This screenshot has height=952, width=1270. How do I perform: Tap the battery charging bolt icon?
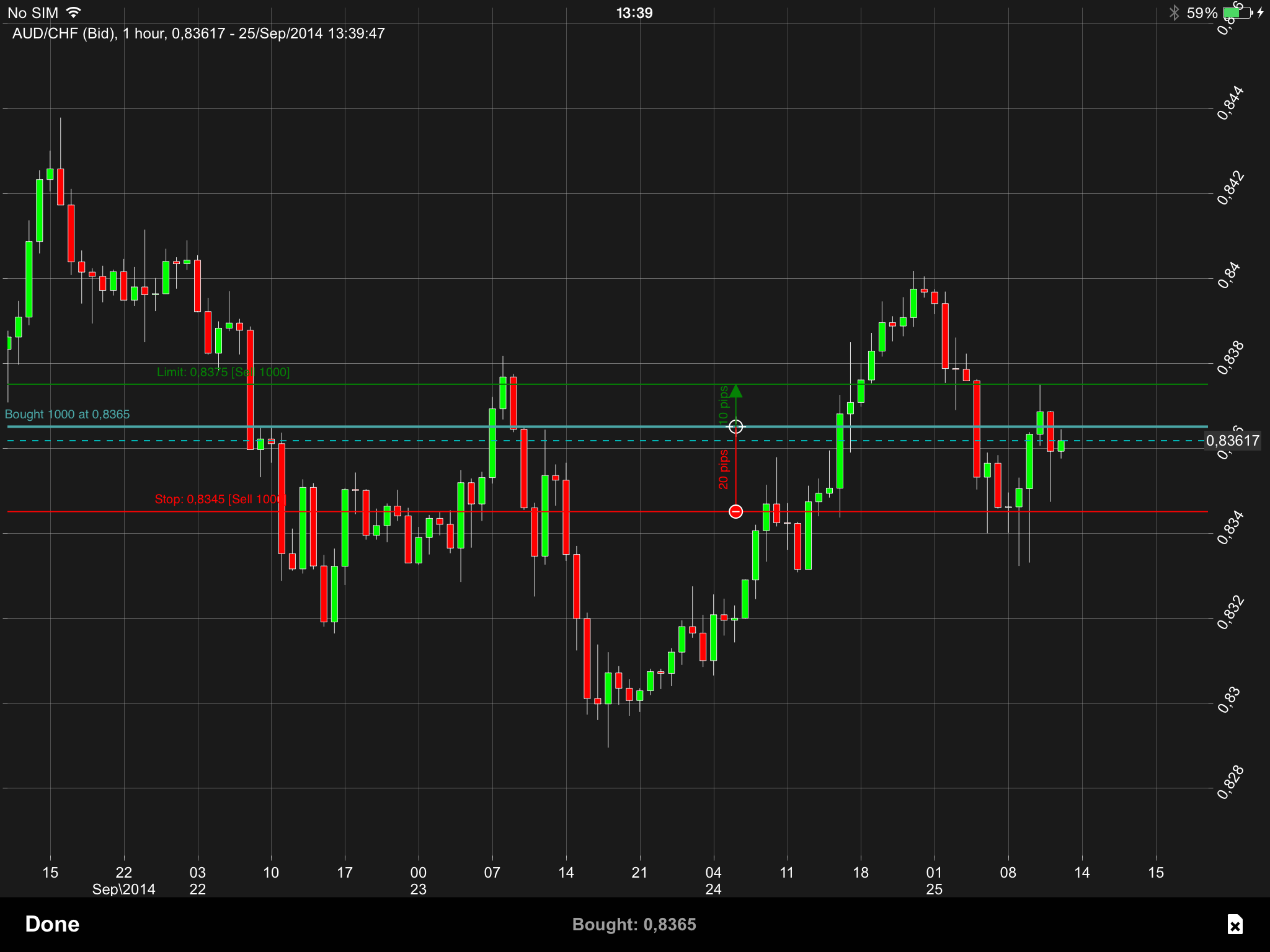[1260, 12]
